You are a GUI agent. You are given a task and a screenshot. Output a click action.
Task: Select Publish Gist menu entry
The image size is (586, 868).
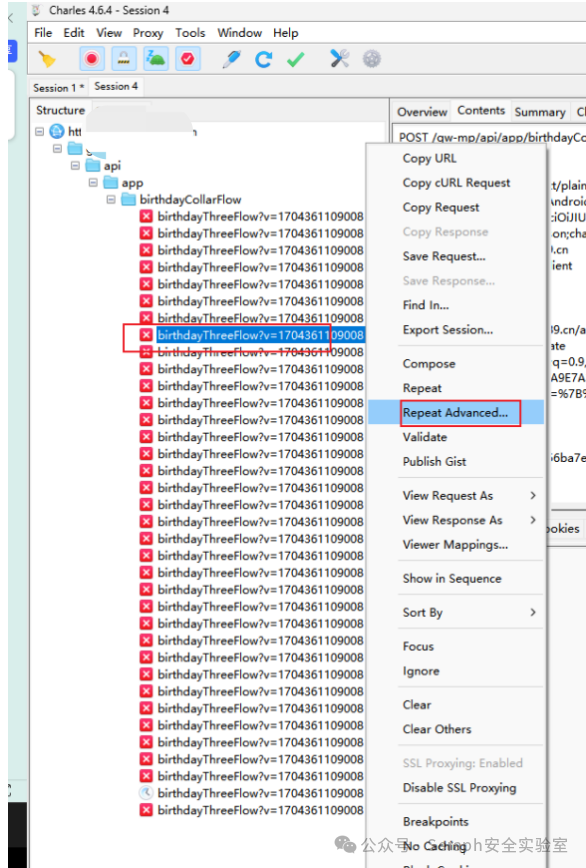(x=434, y=461)
